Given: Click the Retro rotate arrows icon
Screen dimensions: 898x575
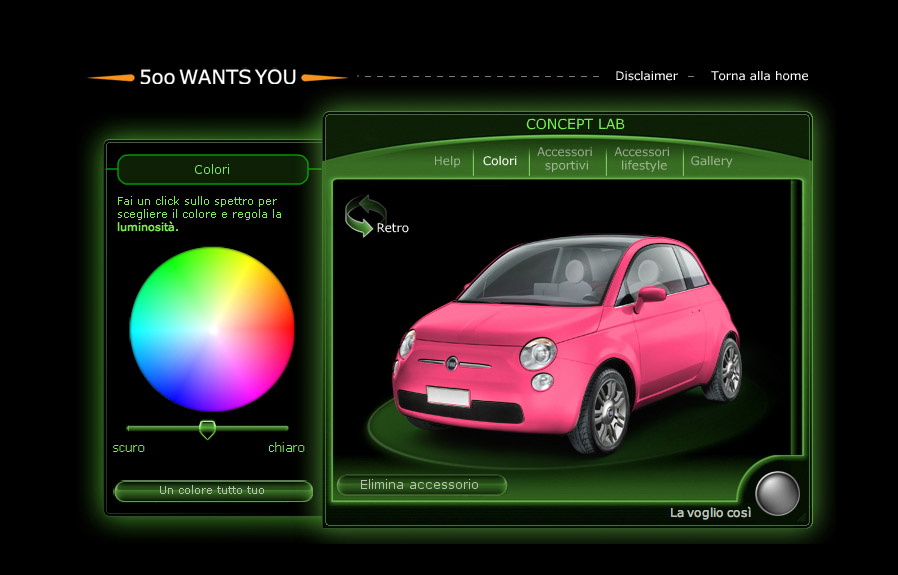Looking at the screenshot, I should (x=365, y=215).
